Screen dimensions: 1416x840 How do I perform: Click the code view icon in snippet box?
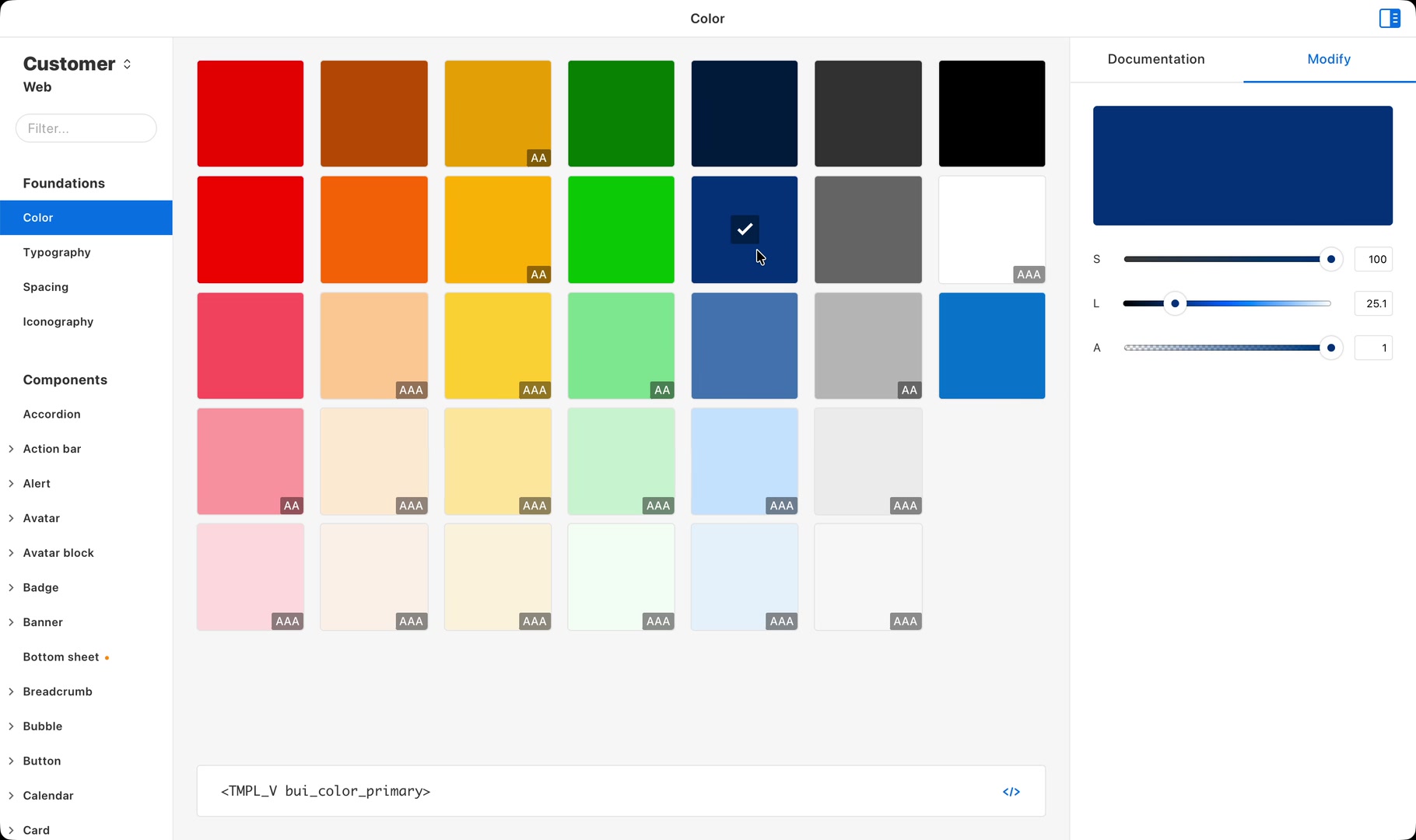coord(1011,792)
